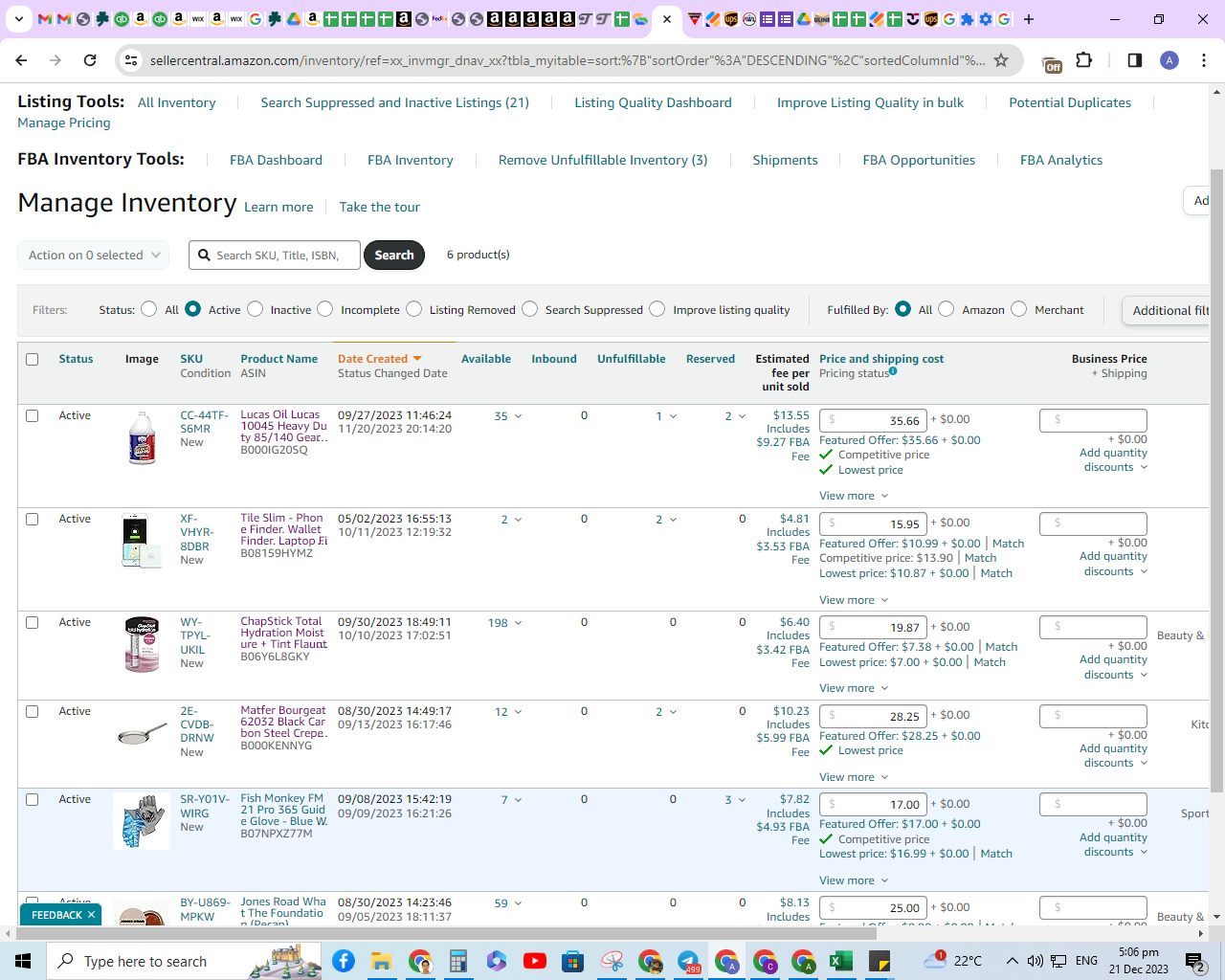
Task: Select Search Suppressed status filter
Action: (x=529, y=309)
